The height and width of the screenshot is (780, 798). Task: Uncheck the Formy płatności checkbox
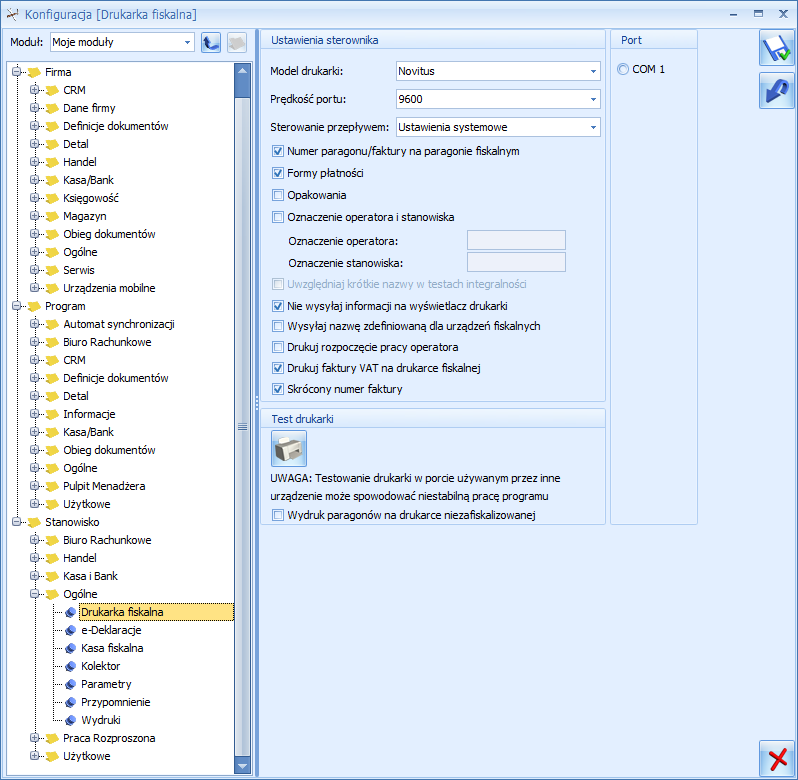click(278, 173)
